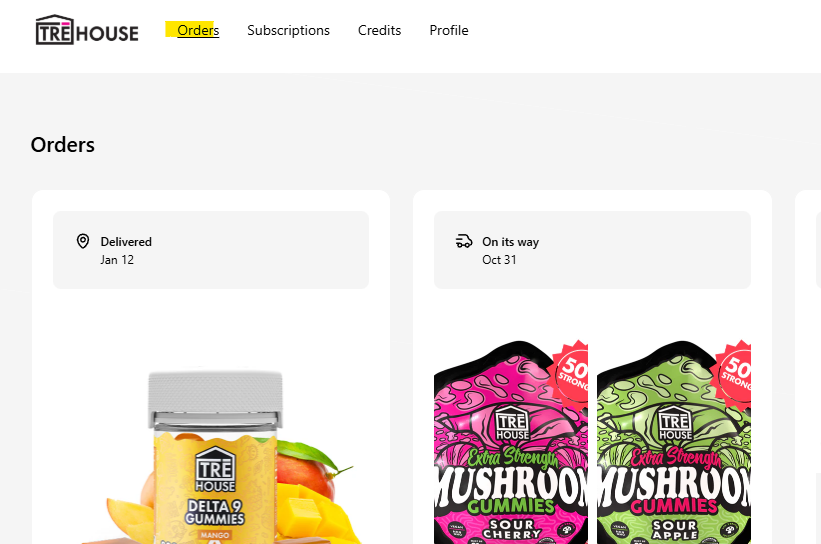Click the Delivered Jan 12 status box
The height and width of the screenshot is (544, 821).
pos(211,250)
